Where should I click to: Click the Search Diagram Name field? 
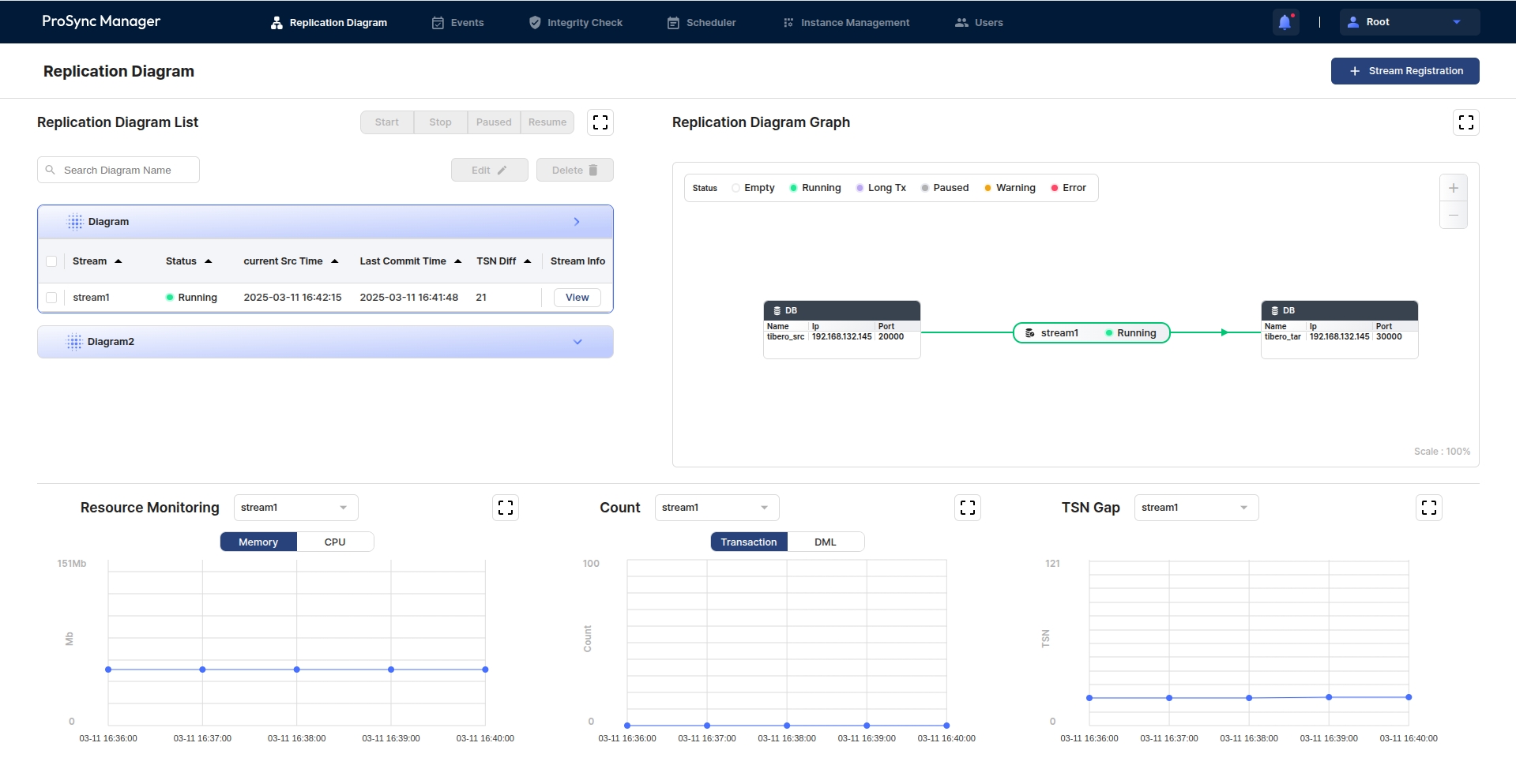(x=126, y=170)
